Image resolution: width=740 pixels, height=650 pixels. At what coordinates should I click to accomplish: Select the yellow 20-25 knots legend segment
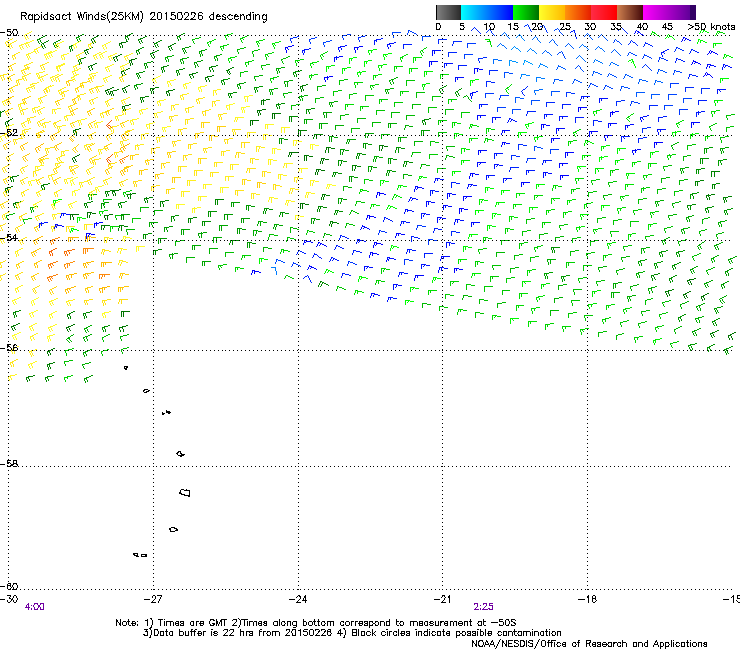click(x=552, y=12)
